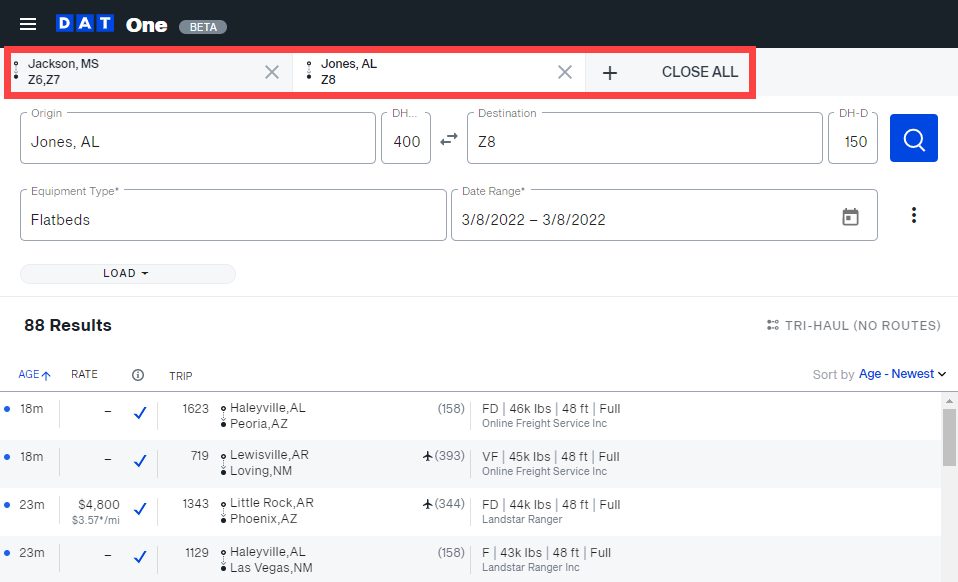Open the date picker calendar icon

tap(850, 215)
